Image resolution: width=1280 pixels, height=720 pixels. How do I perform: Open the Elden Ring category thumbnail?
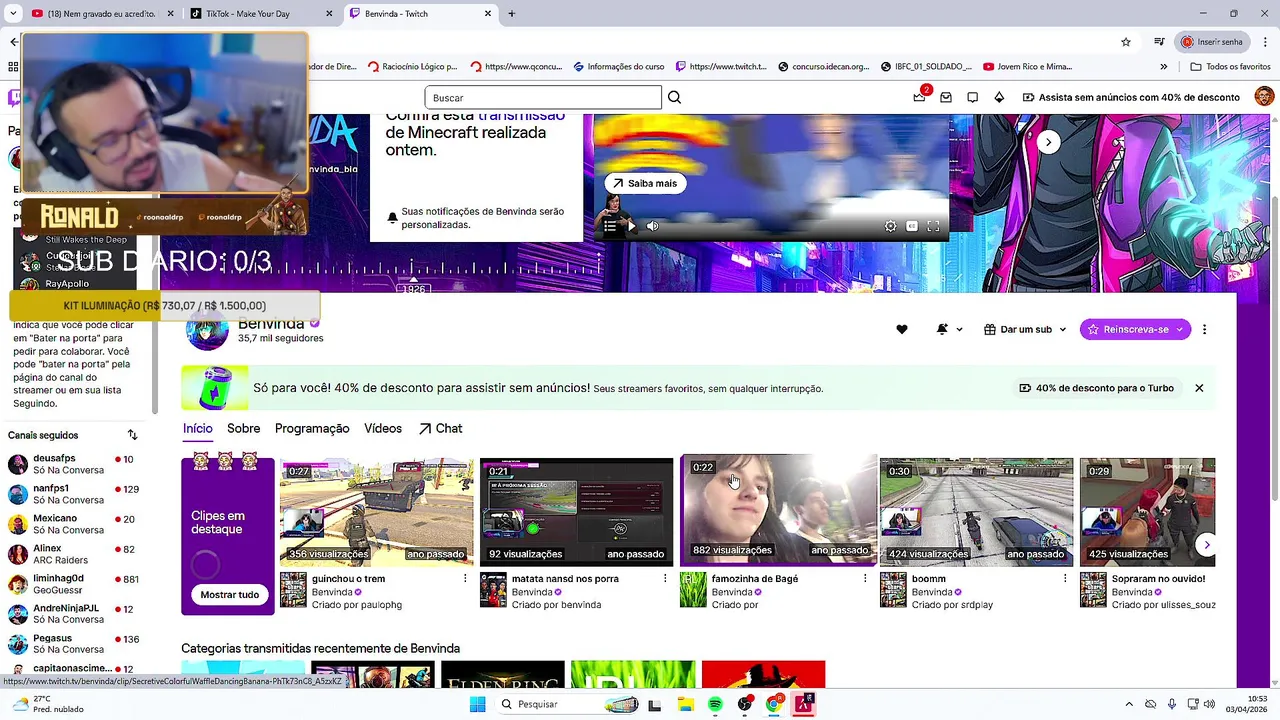tap(503, 674)
